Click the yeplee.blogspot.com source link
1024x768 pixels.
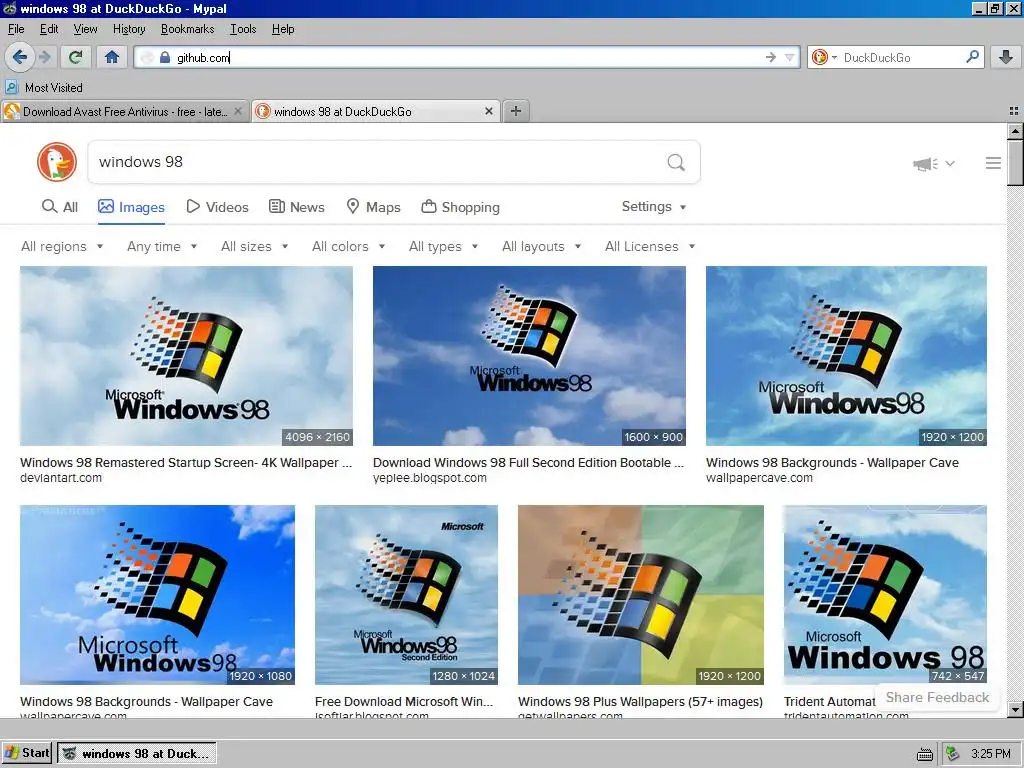[x=430, y=477]
